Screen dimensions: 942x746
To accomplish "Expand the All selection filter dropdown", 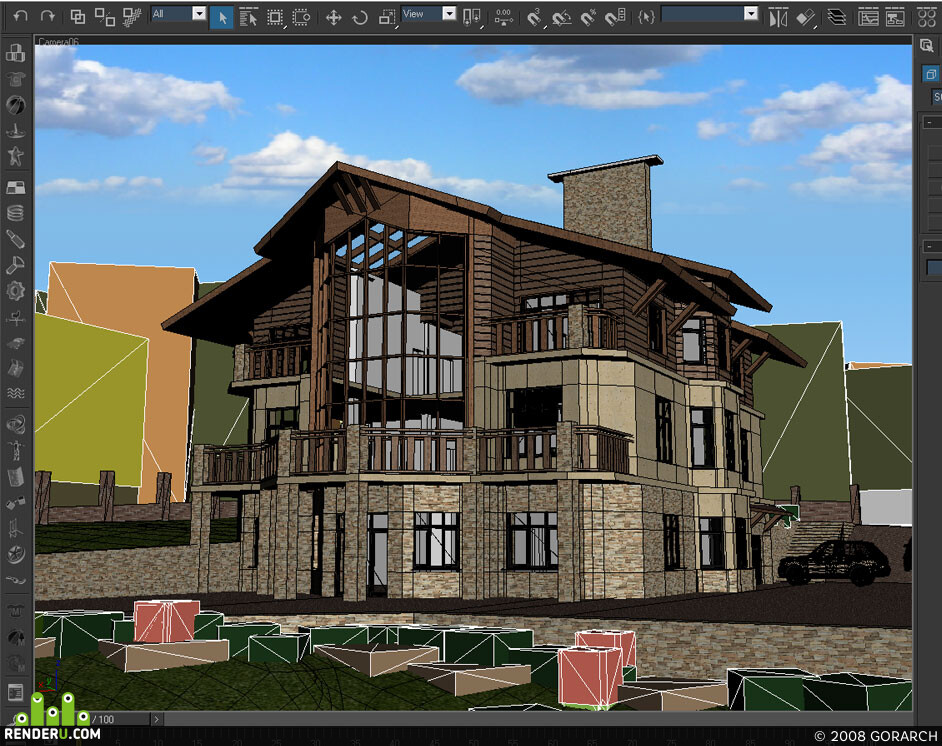I will 178,13.
